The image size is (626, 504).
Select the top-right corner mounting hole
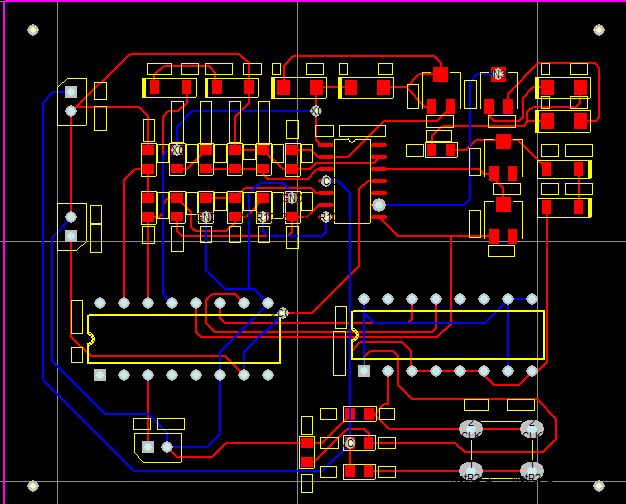[598, 30]
